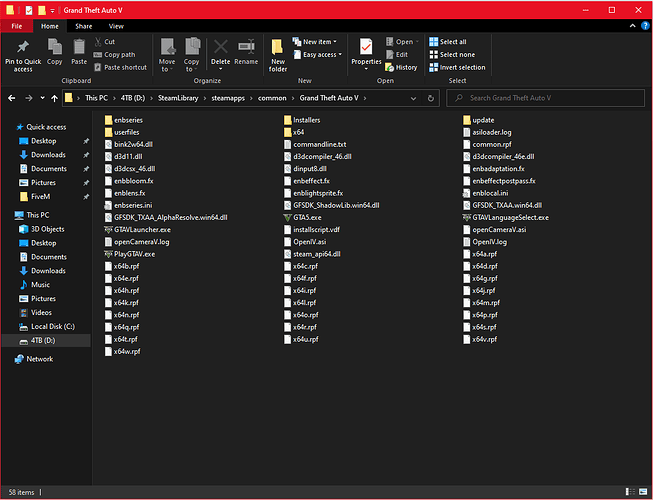The height and width of the screenshot is (500, 653).
Task: Select the GTA5.exe file icon
Action: [286, 216]
